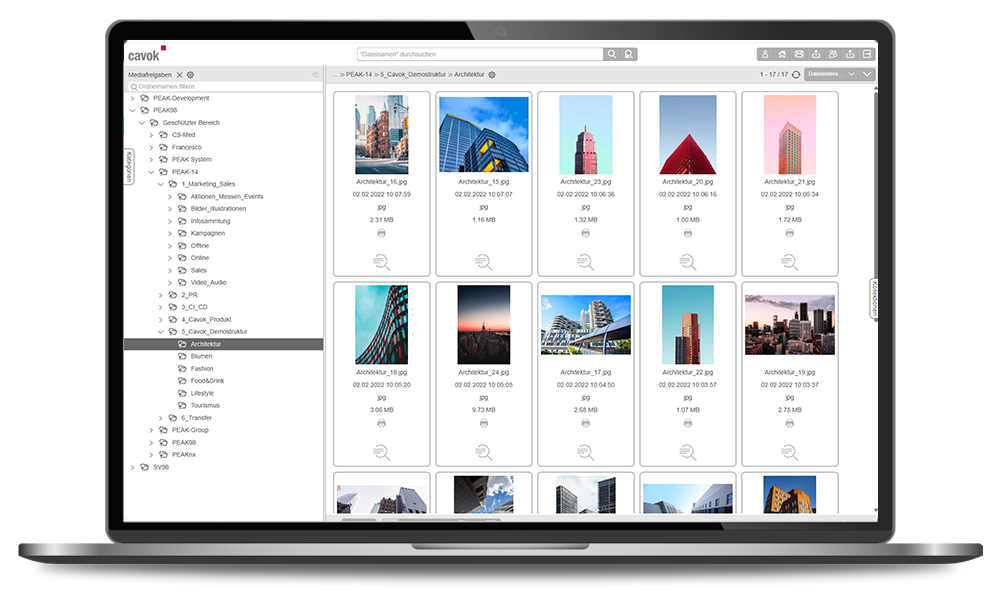
Task: Open the user profile icon in the top toolbar
Action: click(x=765, y=54)
